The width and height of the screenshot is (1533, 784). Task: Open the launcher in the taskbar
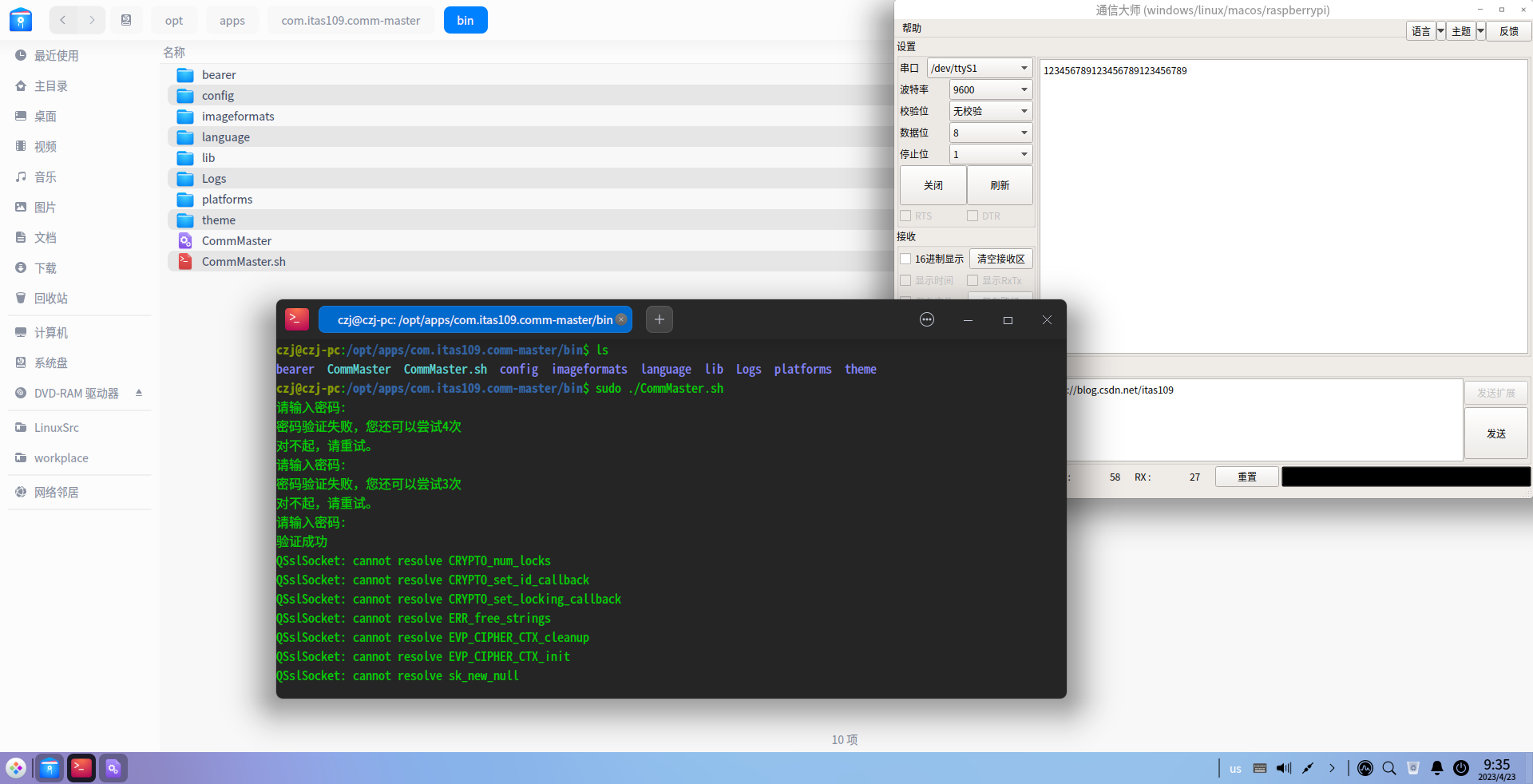[17, 768]
